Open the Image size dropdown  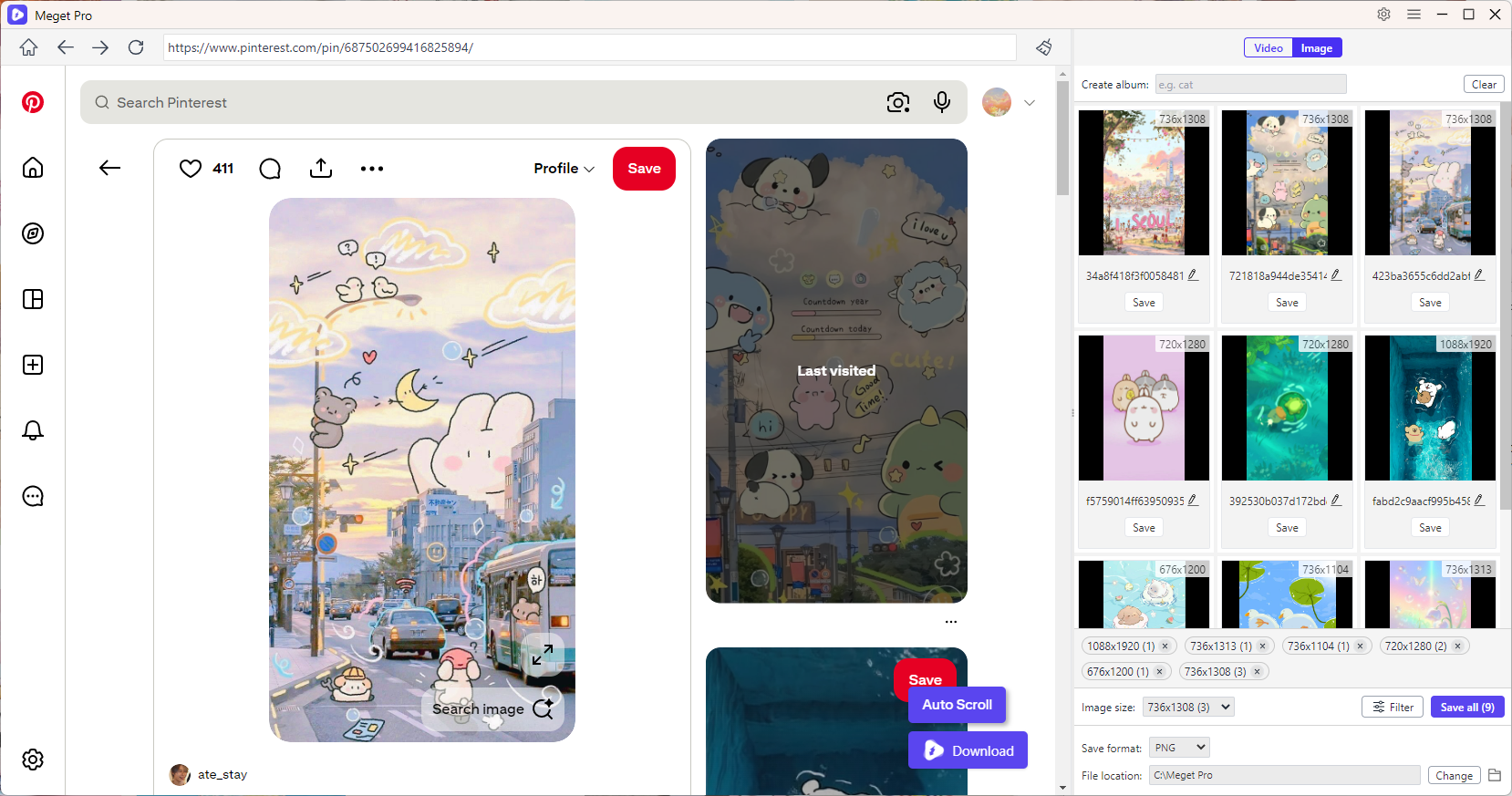click(1188, 707)
